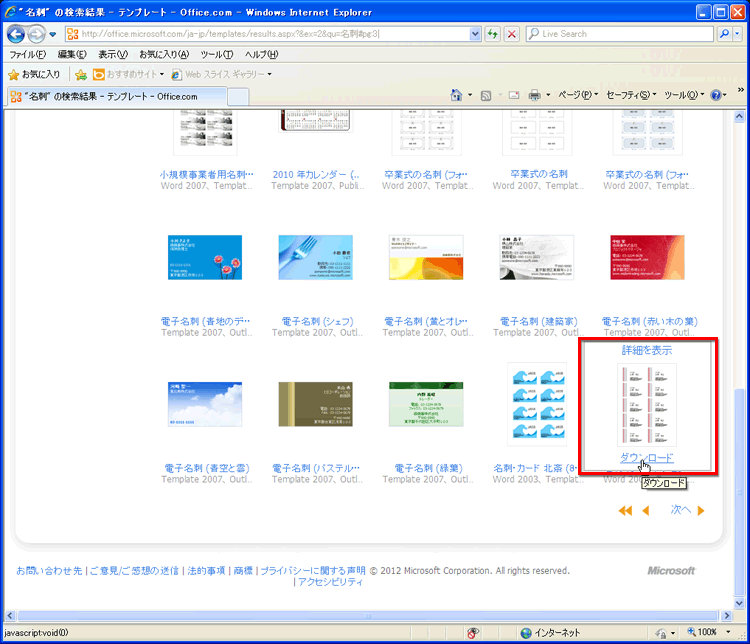Image resolution: width=750 pixels, height=644 pixels.
Task: Open the ページ(P) dropdown menu
Action: 578,95
